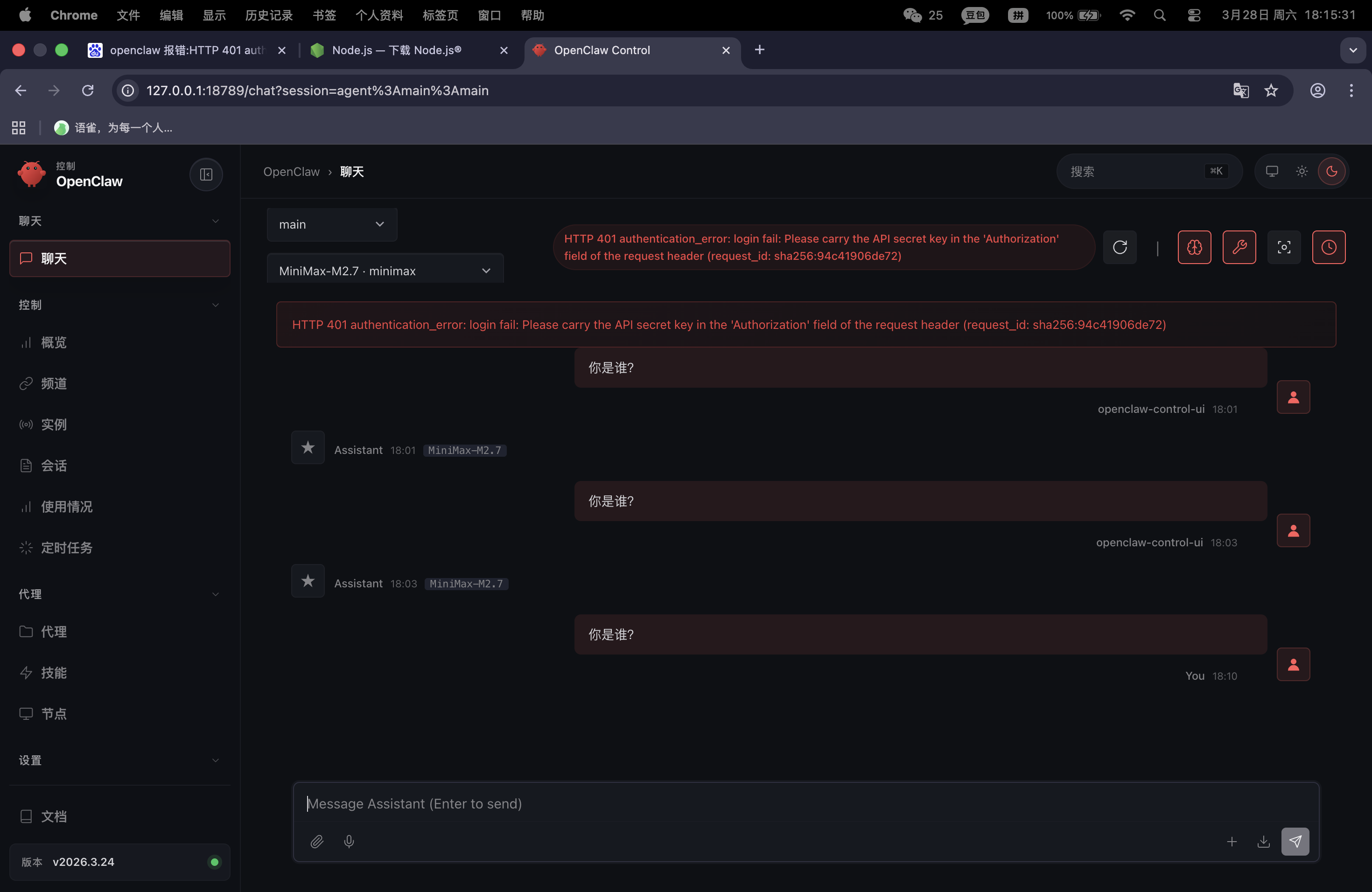Open 书签 menu in menu bar

click(x=324, y=15)
